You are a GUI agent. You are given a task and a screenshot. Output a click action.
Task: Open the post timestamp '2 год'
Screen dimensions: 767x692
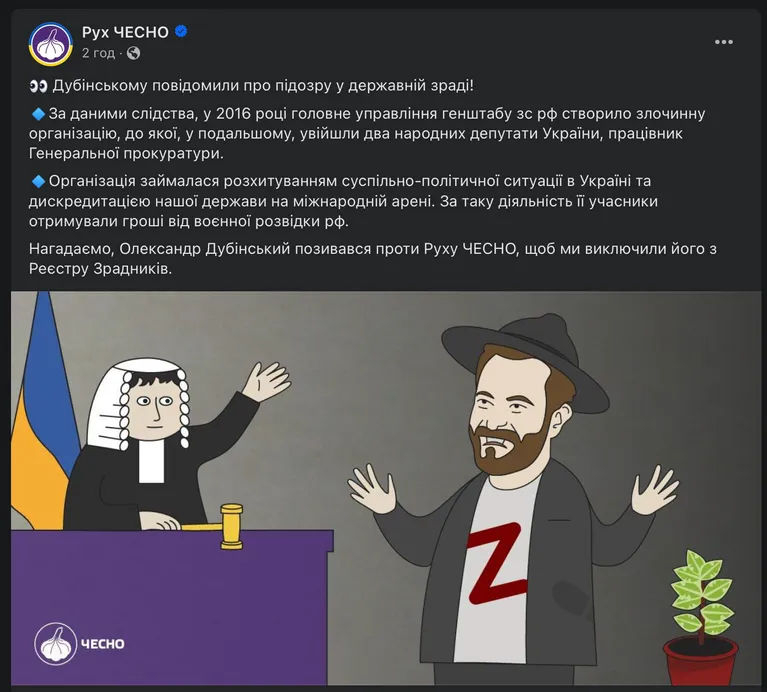tap(98, 53)
